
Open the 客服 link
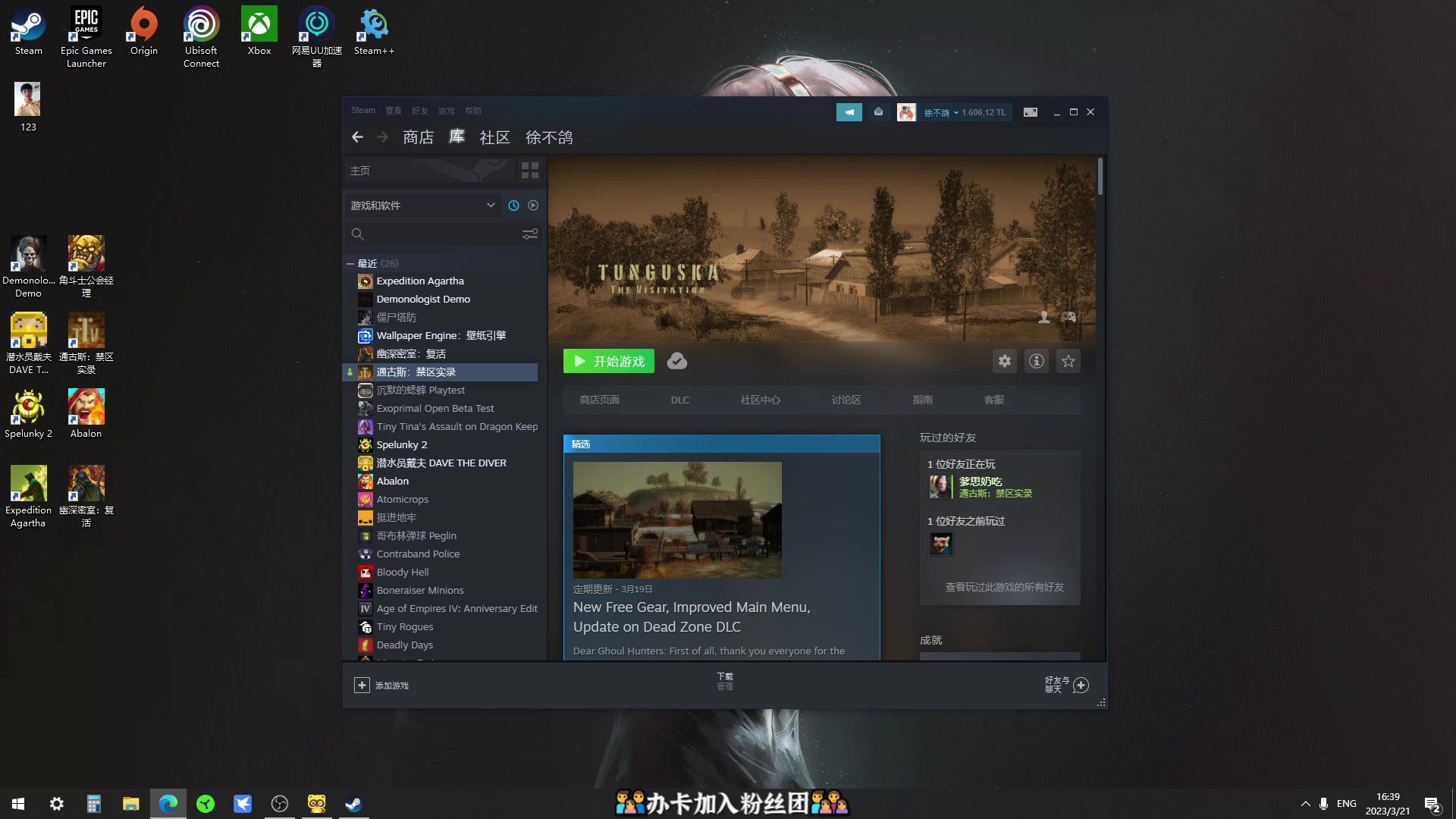point(994,400)
